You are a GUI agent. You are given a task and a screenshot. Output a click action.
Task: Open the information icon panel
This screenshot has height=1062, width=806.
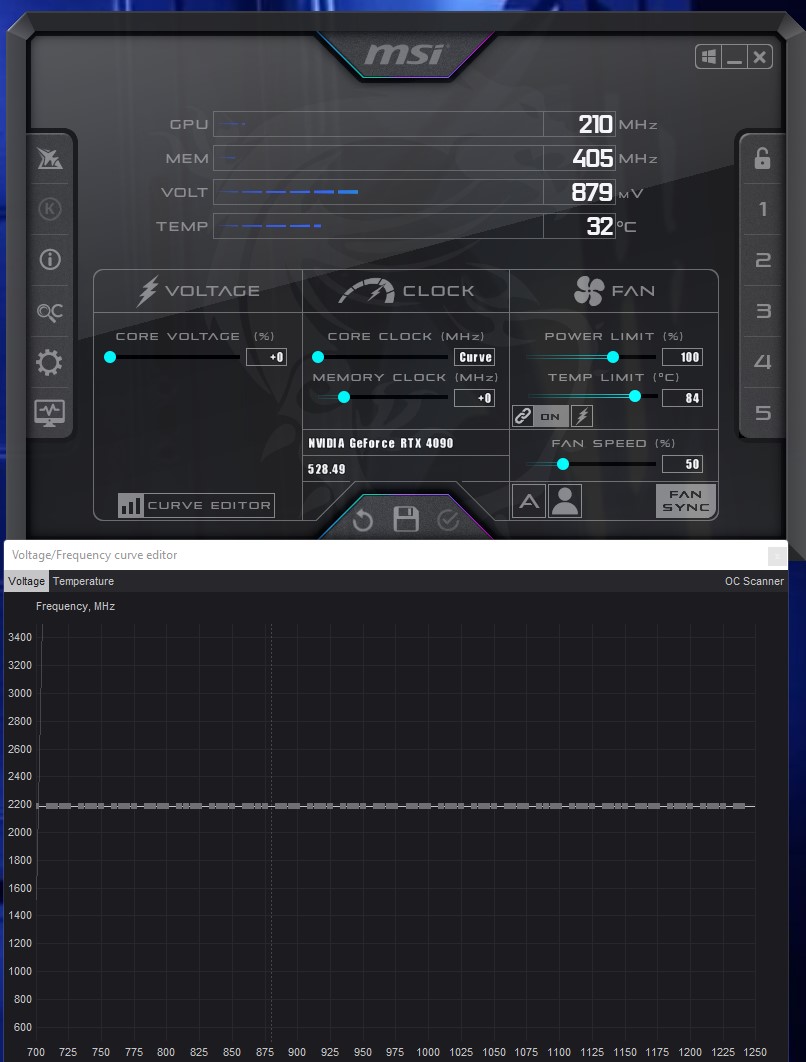49,259
